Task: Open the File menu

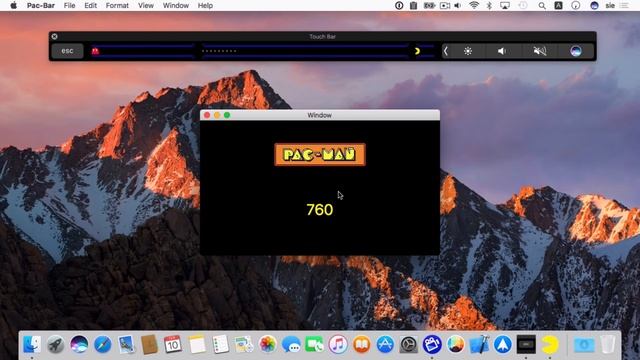Action: point(69,5)
